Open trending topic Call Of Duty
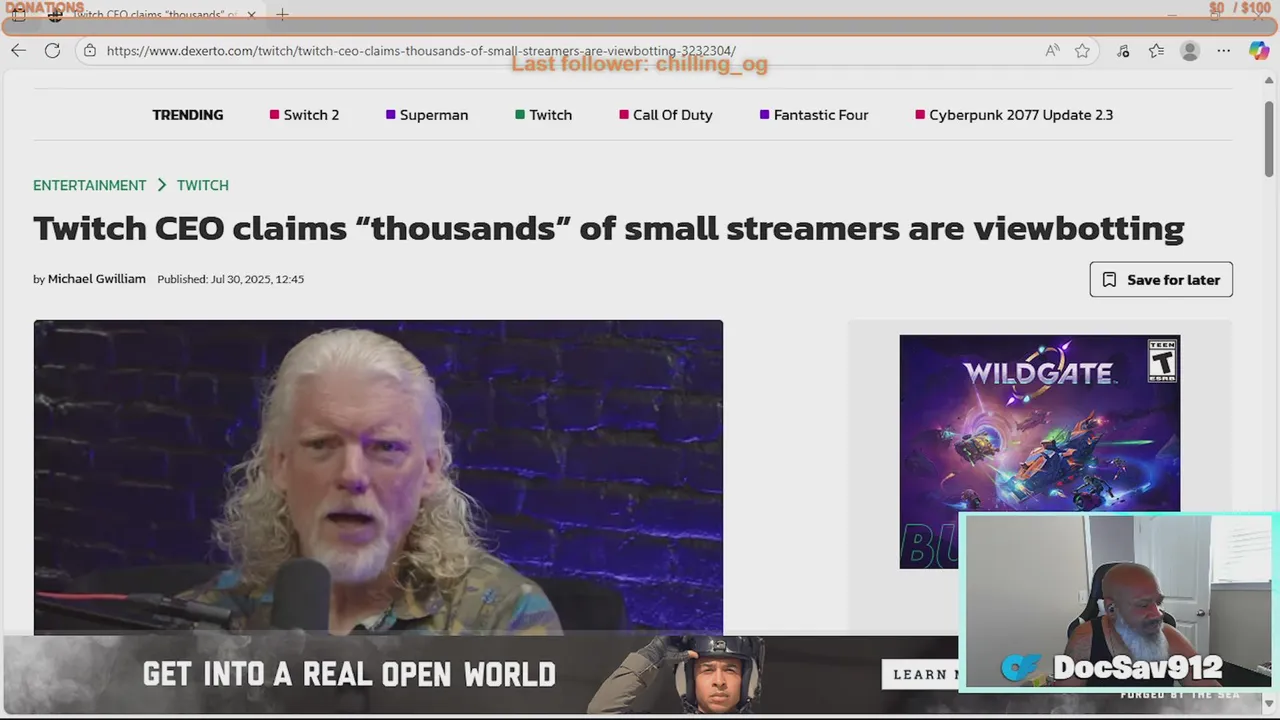Image resolution: width=1280 pixels, height=720 pixels. click(666, 115)
